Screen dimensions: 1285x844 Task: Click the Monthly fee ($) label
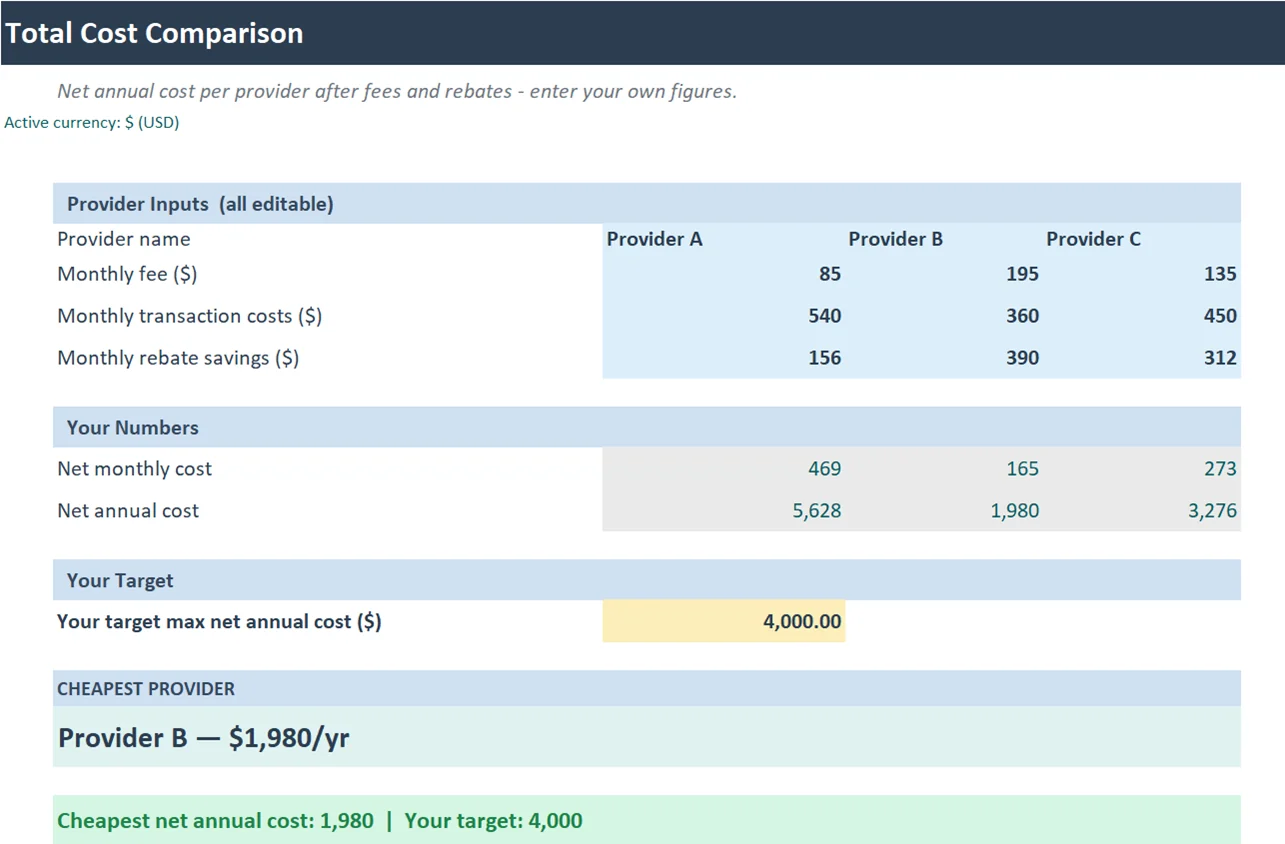point(128,274)
